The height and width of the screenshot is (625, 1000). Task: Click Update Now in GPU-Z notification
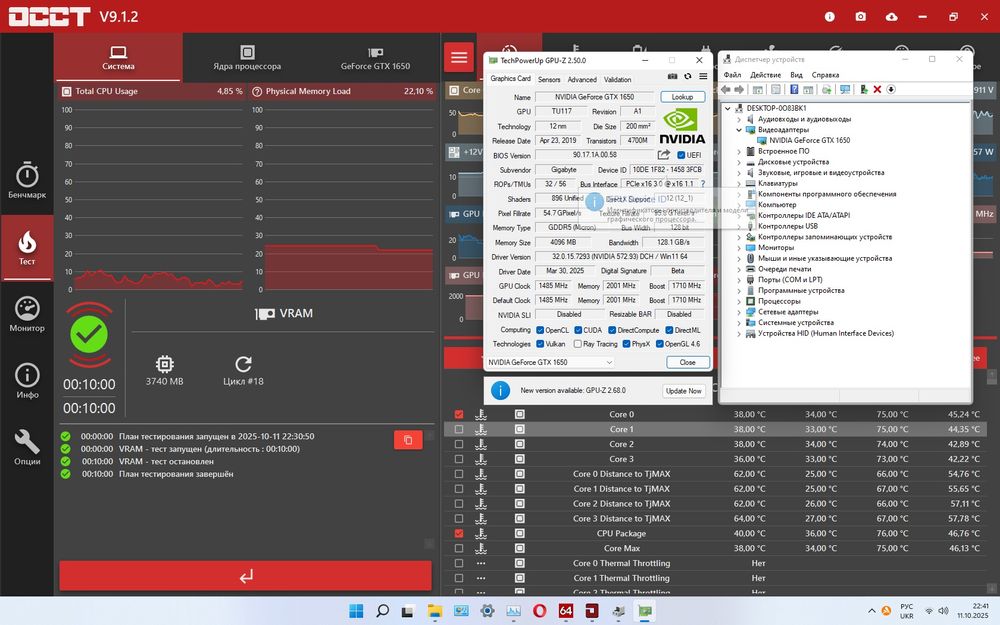tap(684, 391)
